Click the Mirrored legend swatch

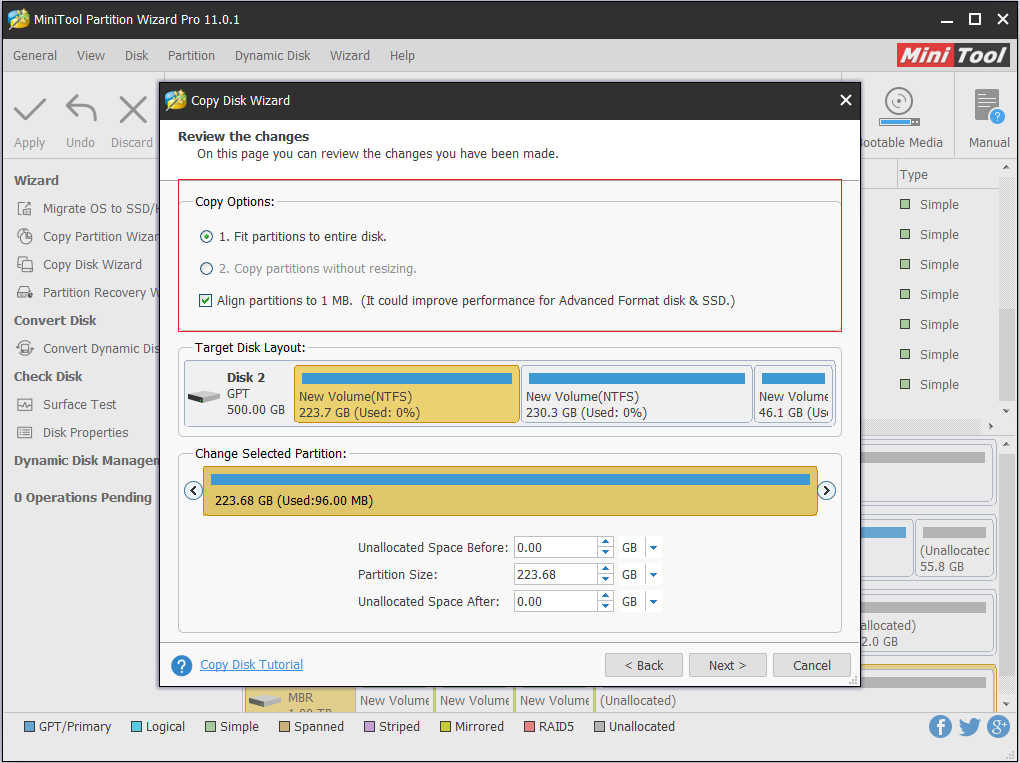(446, 727)
